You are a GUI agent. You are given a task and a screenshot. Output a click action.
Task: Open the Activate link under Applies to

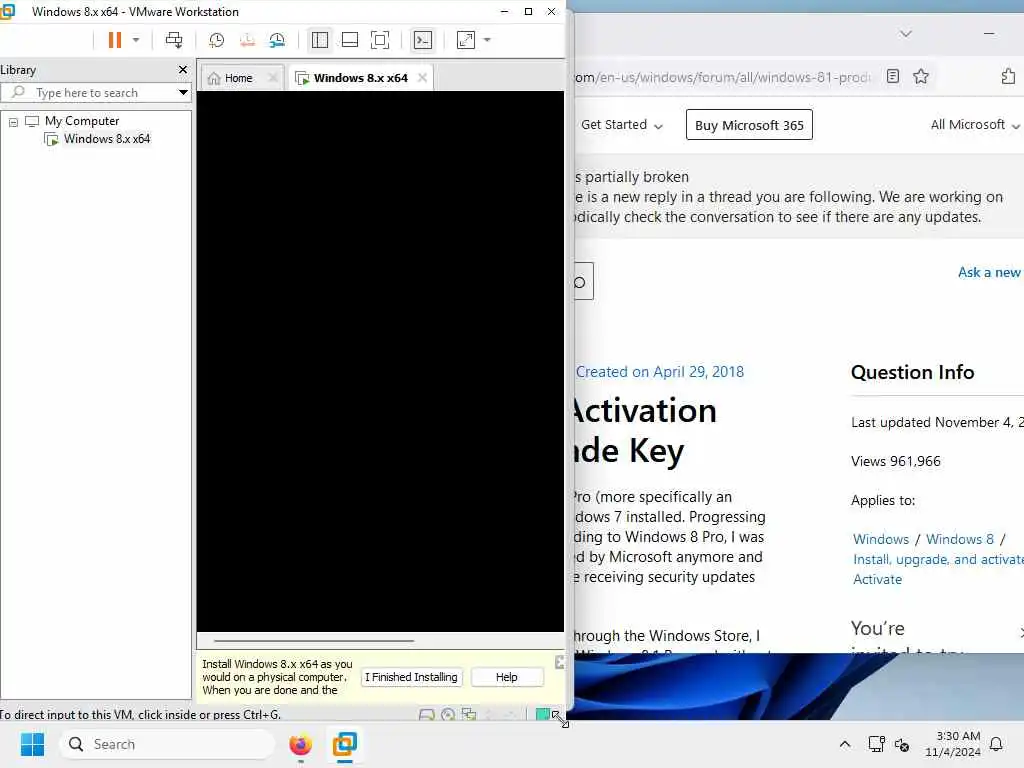(x=877, y=579)
